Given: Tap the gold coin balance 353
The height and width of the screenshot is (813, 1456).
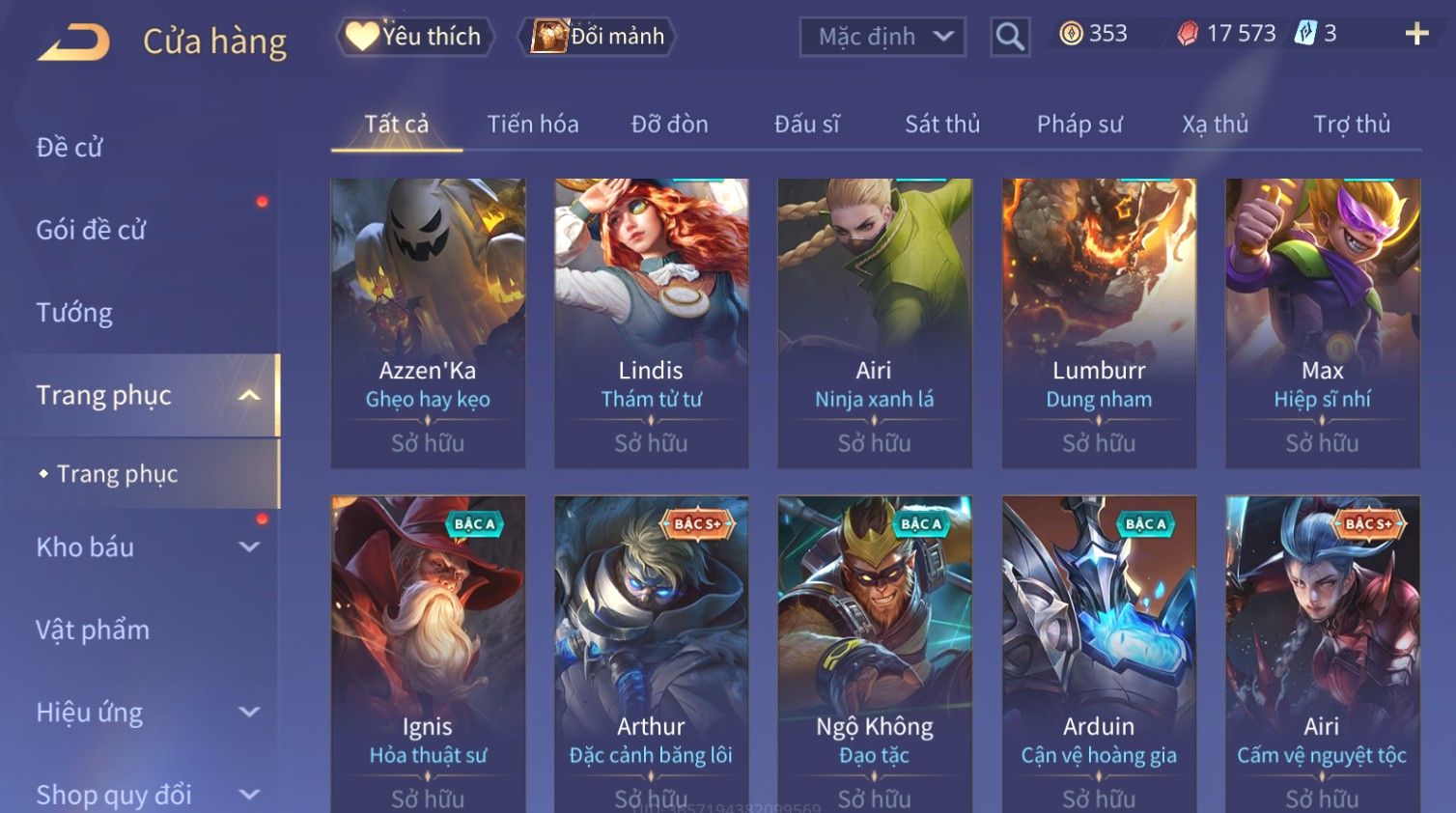Looking at the screenshot, I should click(1093, 34).
